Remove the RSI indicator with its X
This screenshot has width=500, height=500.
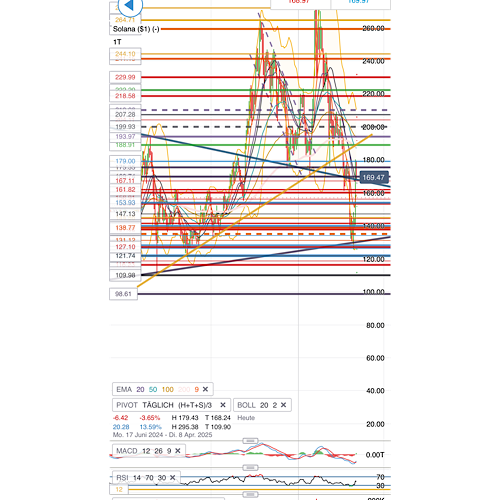click(172, 478)
